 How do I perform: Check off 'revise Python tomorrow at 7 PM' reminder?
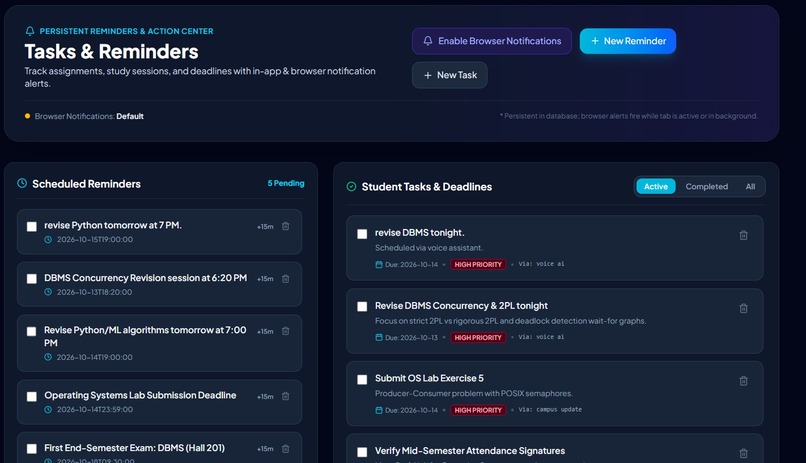(32, 227)
